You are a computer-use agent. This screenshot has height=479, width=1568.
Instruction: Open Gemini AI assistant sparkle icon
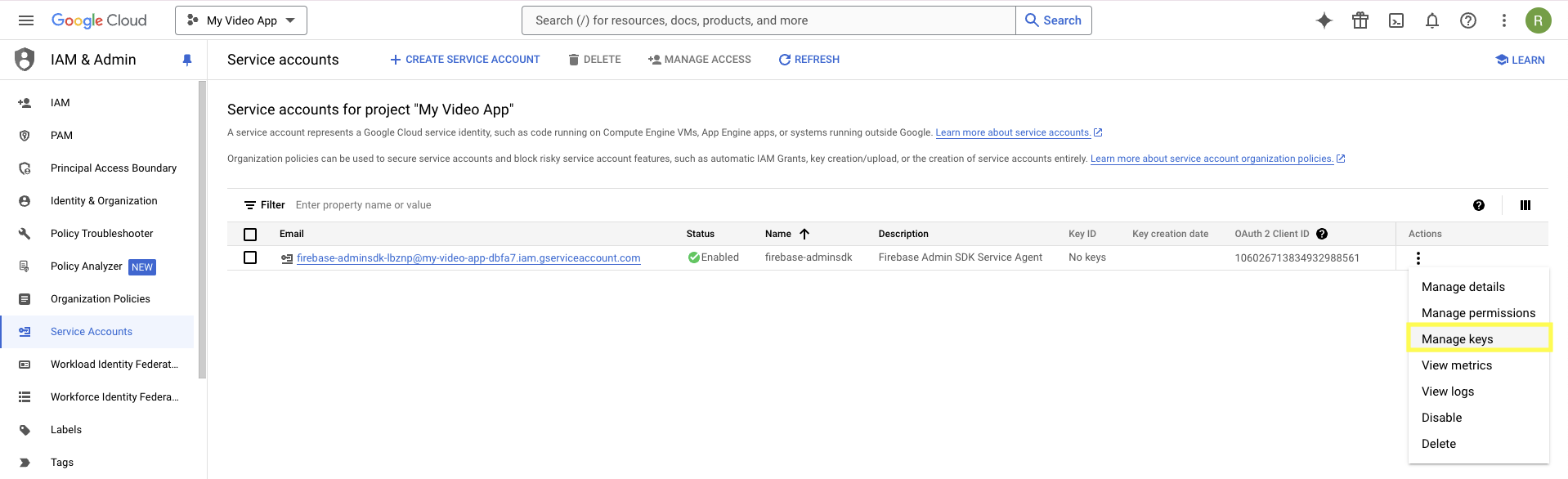[1324, 20]
